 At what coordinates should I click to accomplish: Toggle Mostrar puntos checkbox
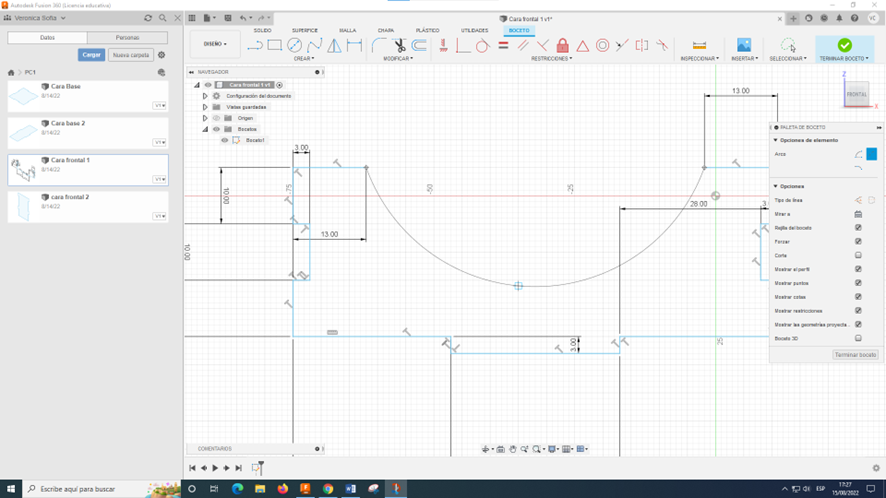858,283
